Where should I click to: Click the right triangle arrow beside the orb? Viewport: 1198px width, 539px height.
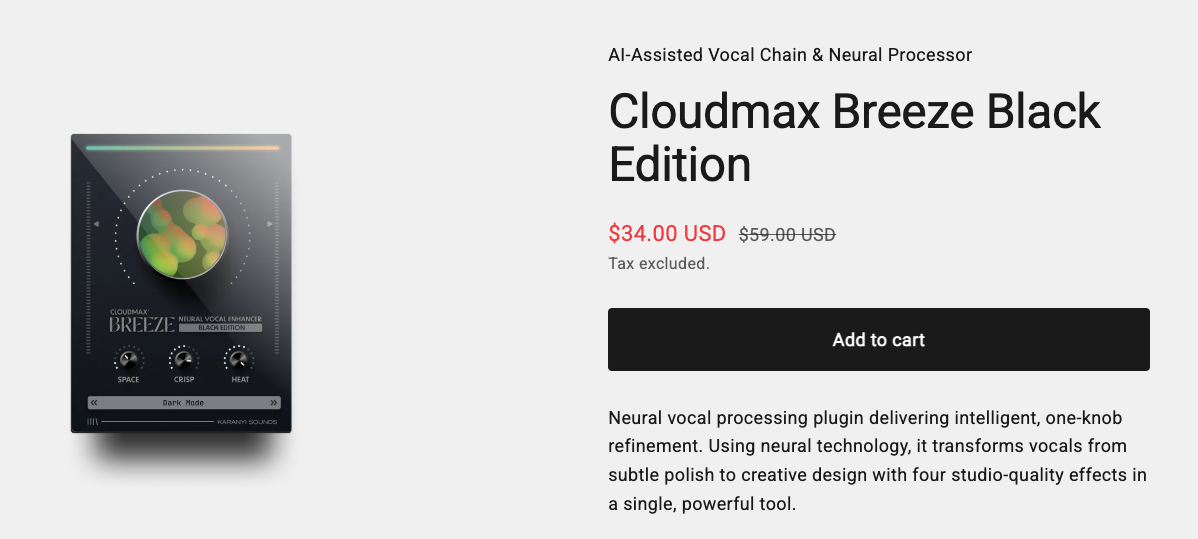[x=270, y=224]
